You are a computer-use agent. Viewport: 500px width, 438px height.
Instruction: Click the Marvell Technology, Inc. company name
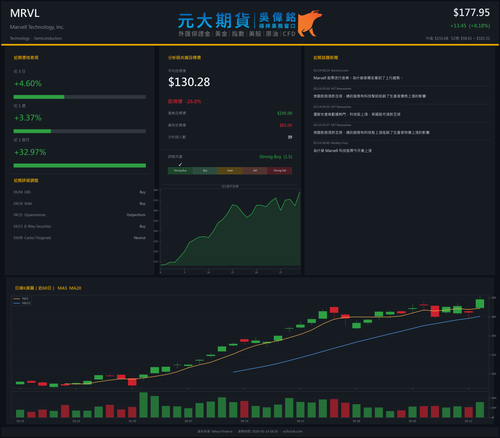(x=37, y=27)
